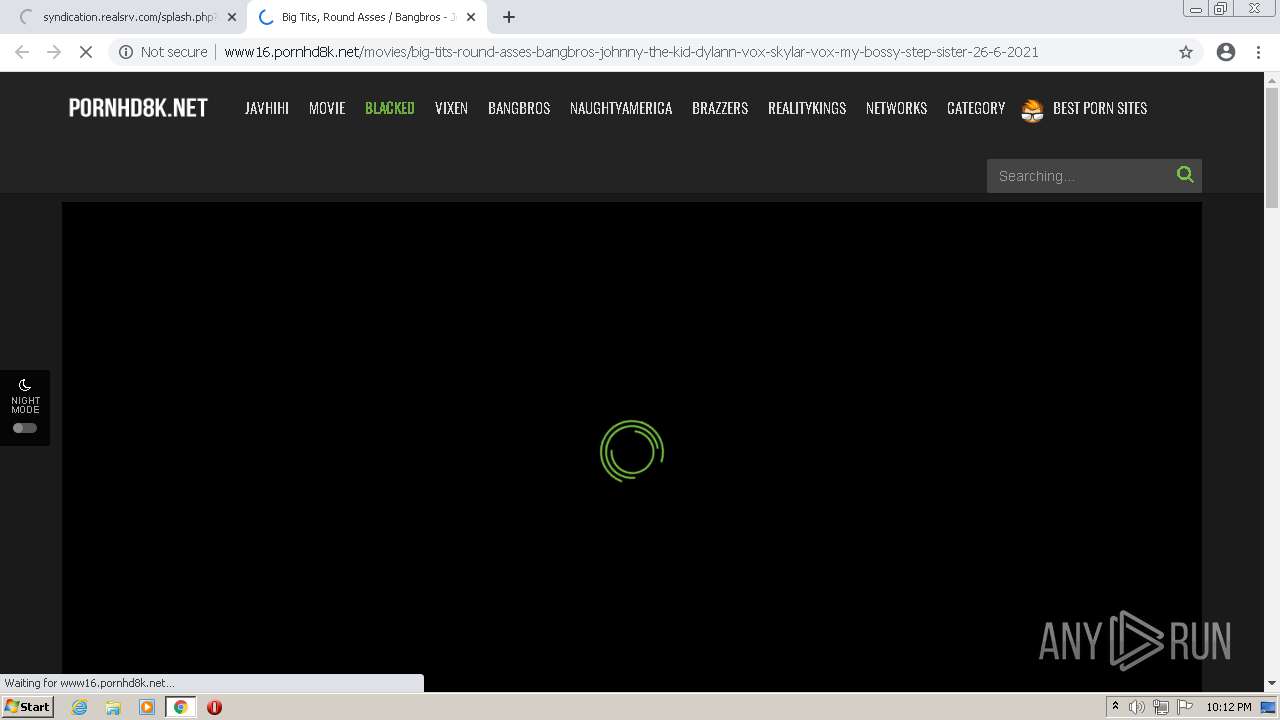This screenshot has width=1280, height=720.
Task: Open the media player taskbar icon
Action: click(147, 707)
